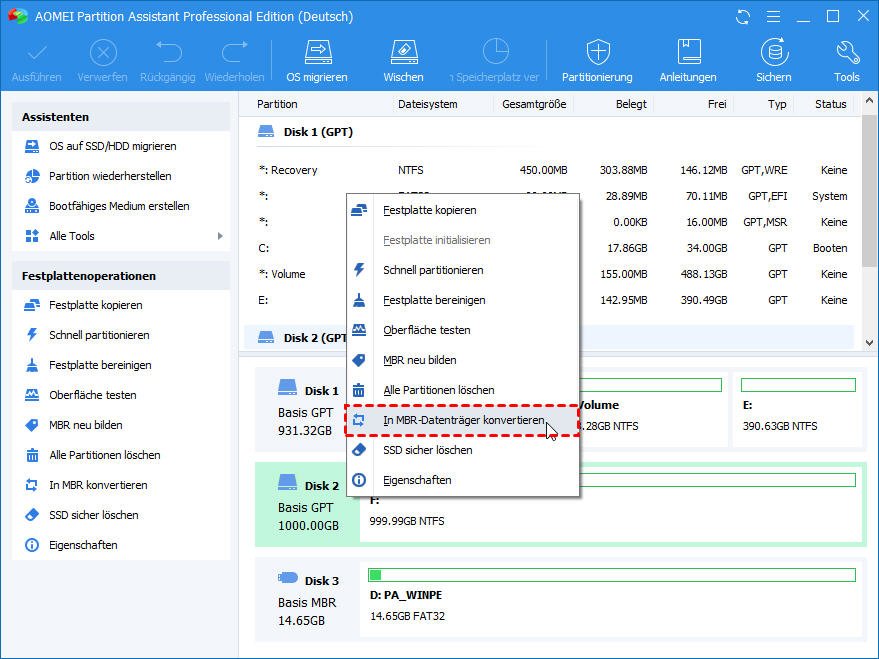Click sidebar Eigenschaften info icon

click(x=32, y=545)
